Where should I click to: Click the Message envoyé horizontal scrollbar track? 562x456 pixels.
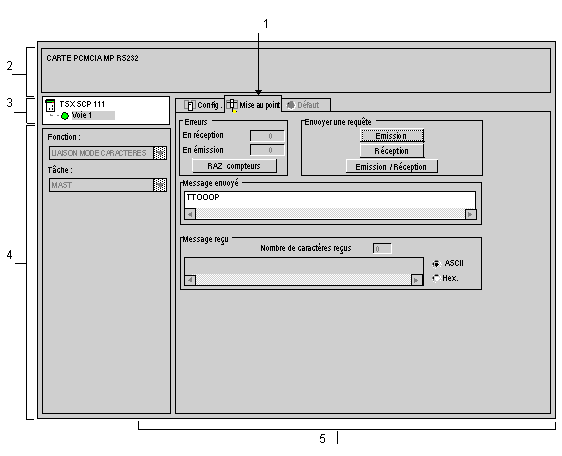coord(330,214)
